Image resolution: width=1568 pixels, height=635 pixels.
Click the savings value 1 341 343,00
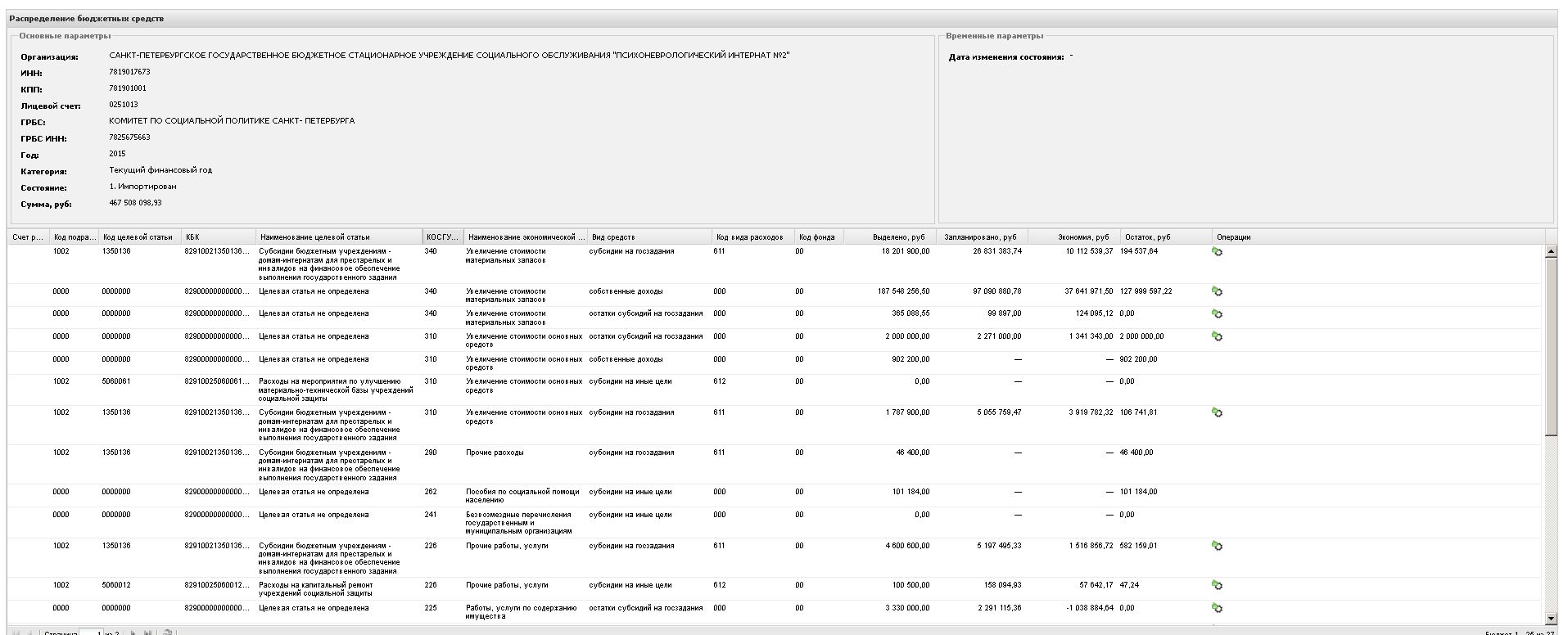[1091, 336]
